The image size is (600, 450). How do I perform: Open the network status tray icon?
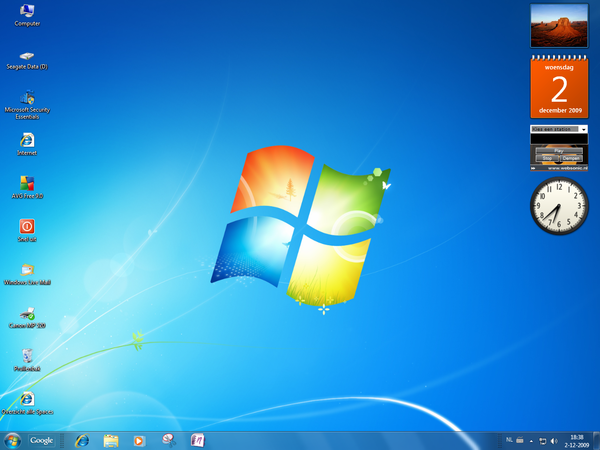542,441
